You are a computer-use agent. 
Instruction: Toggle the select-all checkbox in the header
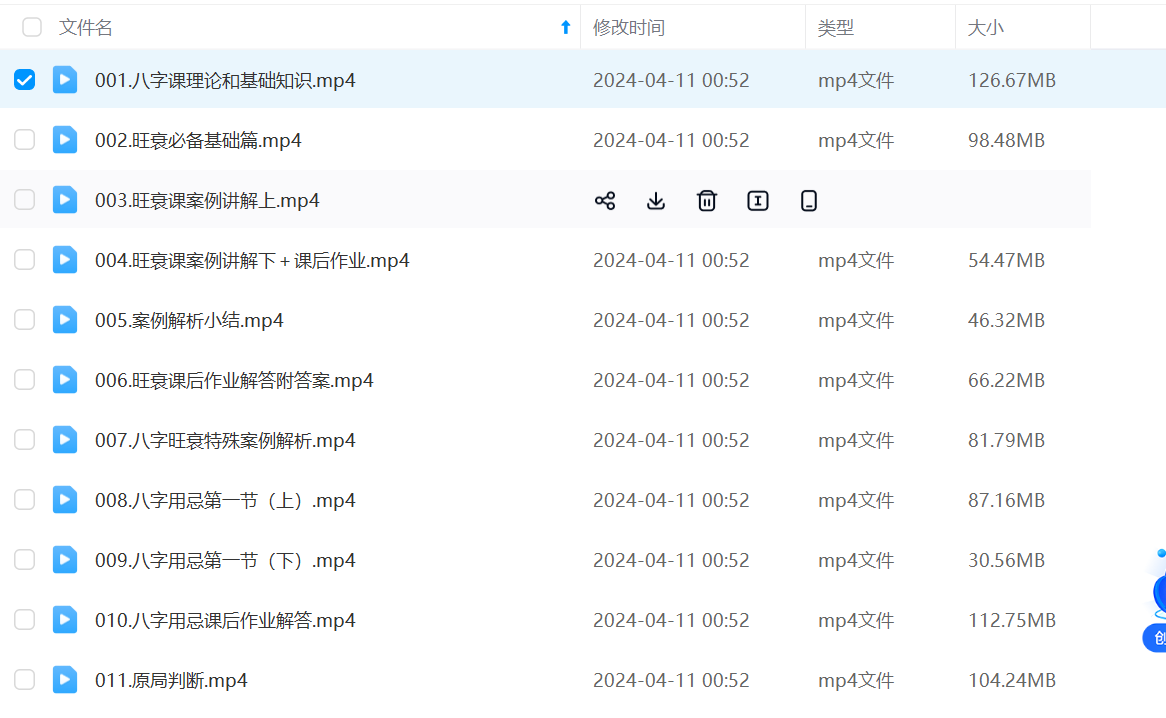pos(32,28)
